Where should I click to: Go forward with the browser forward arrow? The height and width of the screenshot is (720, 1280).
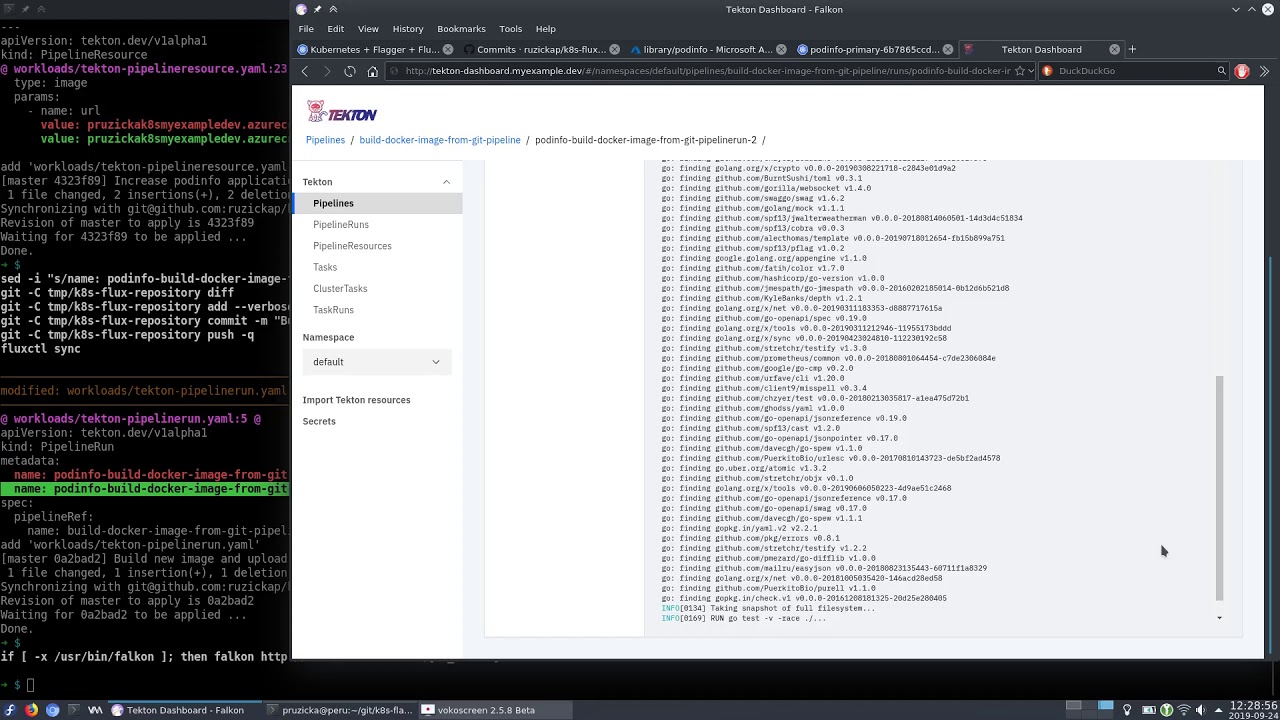pyautogui.click(x=327, y=71)
